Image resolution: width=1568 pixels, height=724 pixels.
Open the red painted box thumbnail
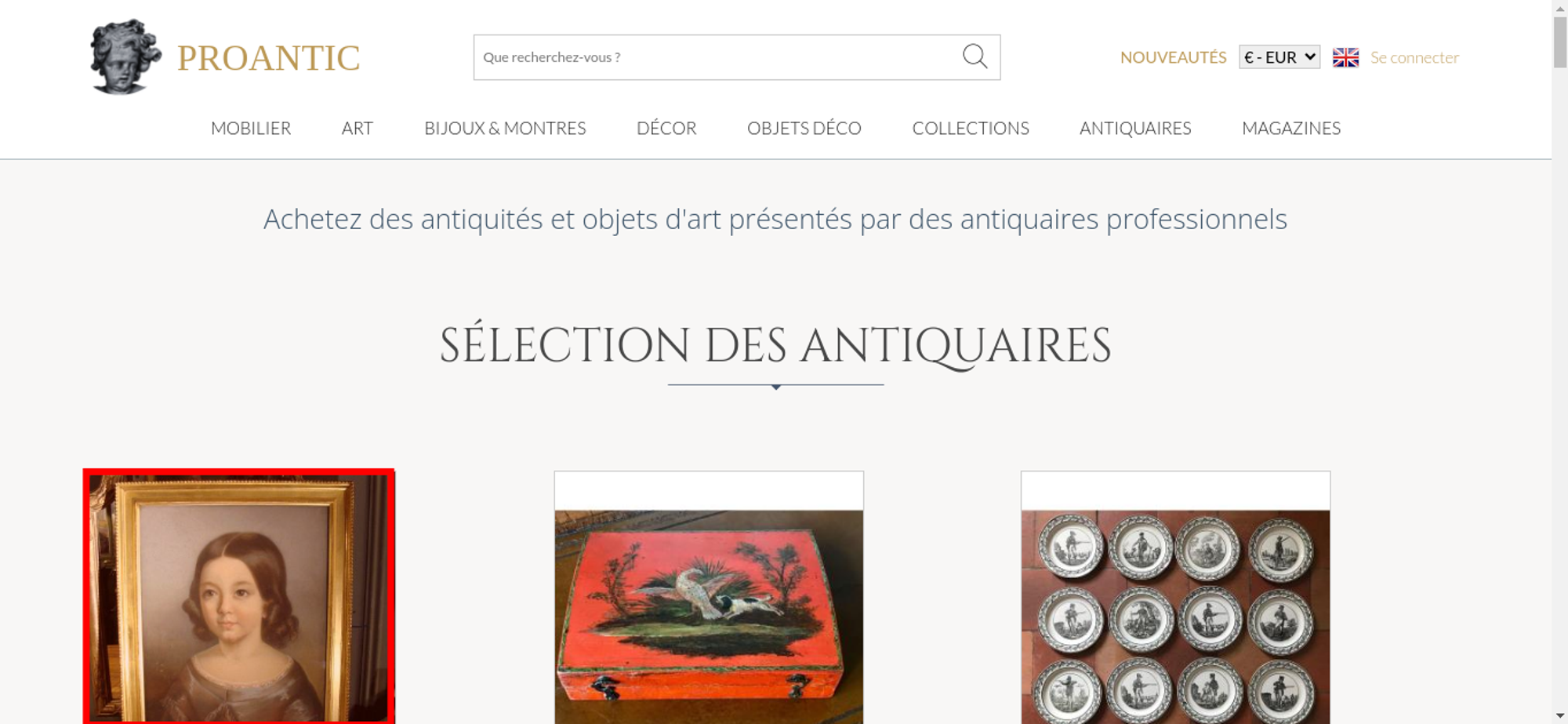(x=709, y=617)
